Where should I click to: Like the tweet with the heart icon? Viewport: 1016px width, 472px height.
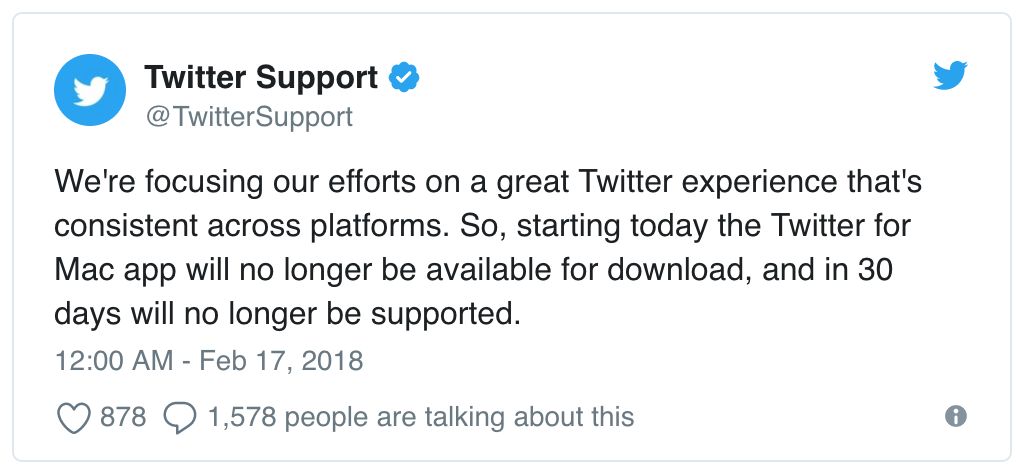coord(73,417)
